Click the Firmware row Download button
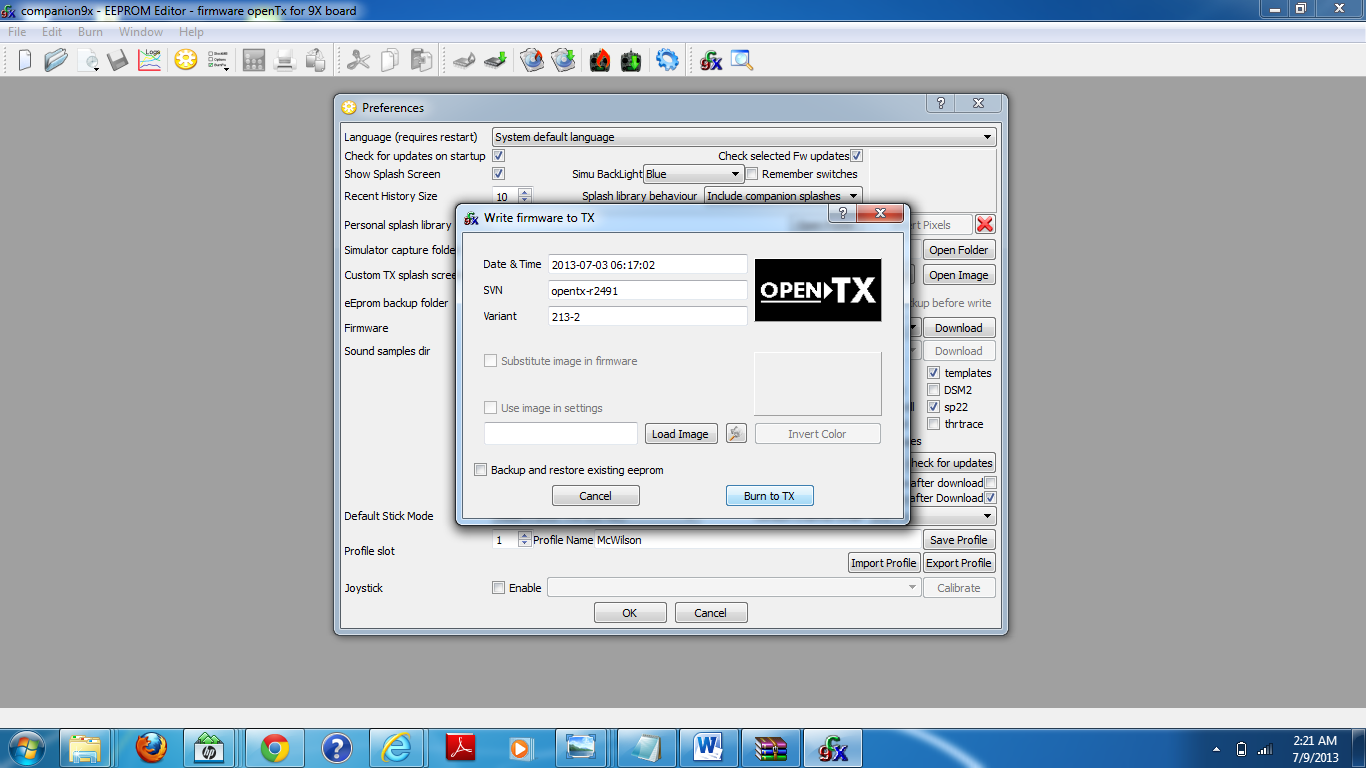 click(x=958, y=328)
